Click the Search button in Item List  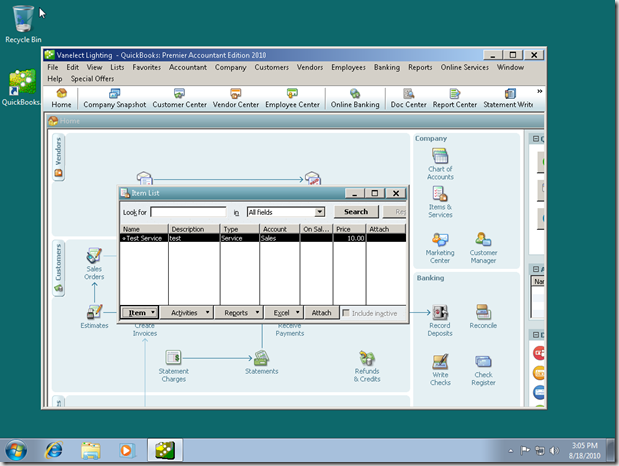(x=356, y=212)
